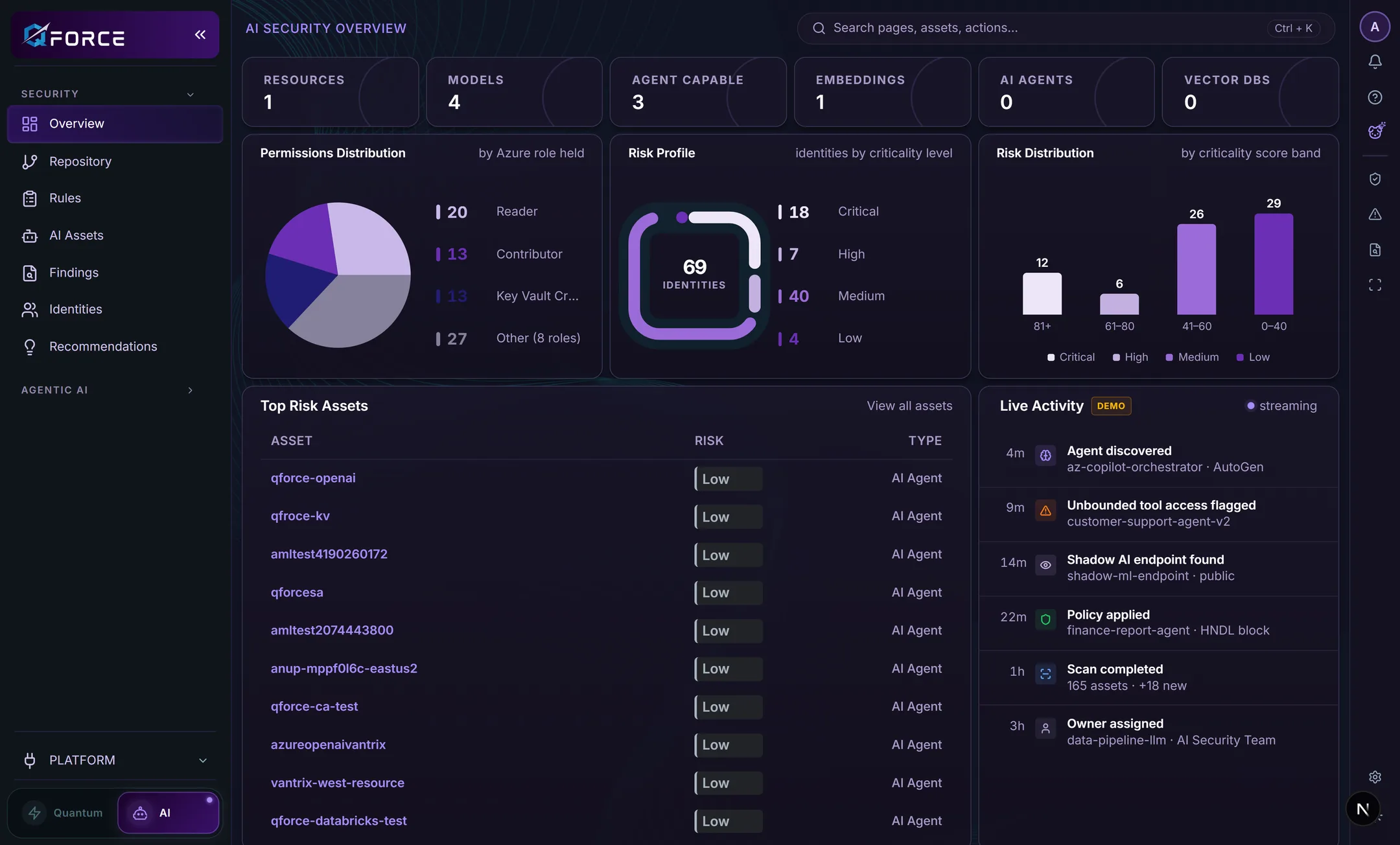Switch to Quantum mode

pos(63,813)
